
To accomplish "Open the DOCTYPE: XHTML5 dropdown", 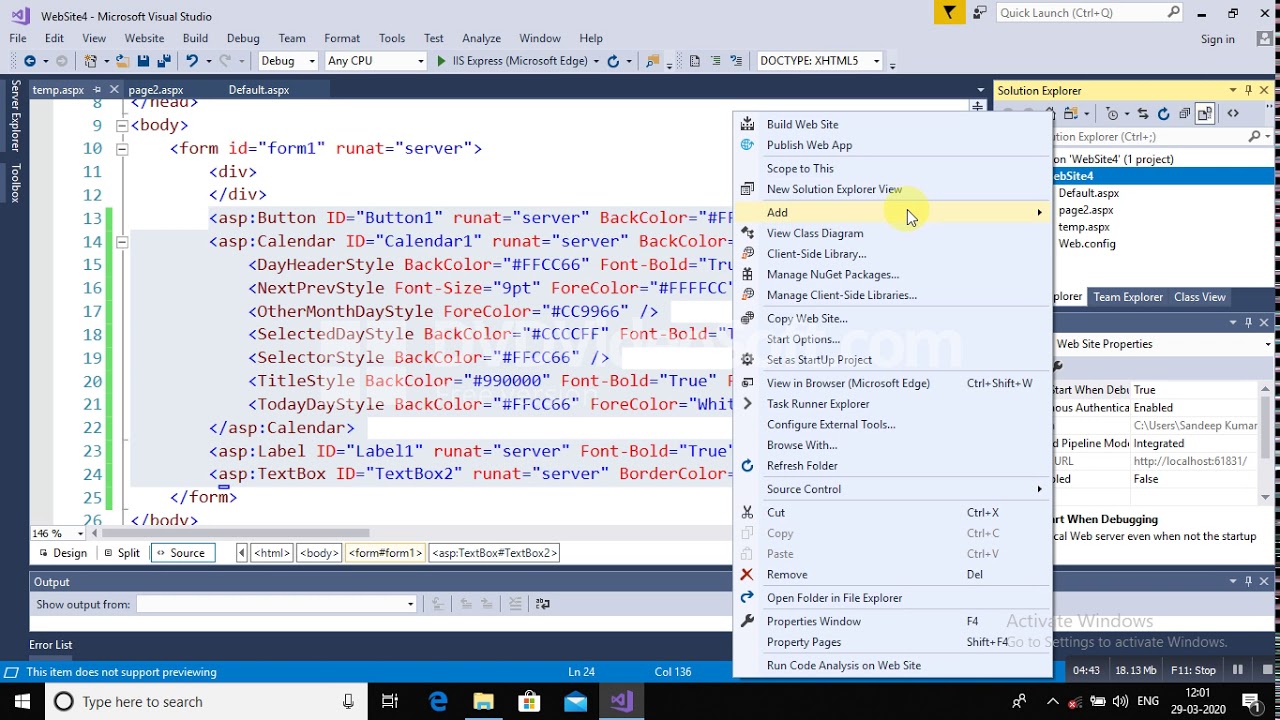I will (819, 61).
